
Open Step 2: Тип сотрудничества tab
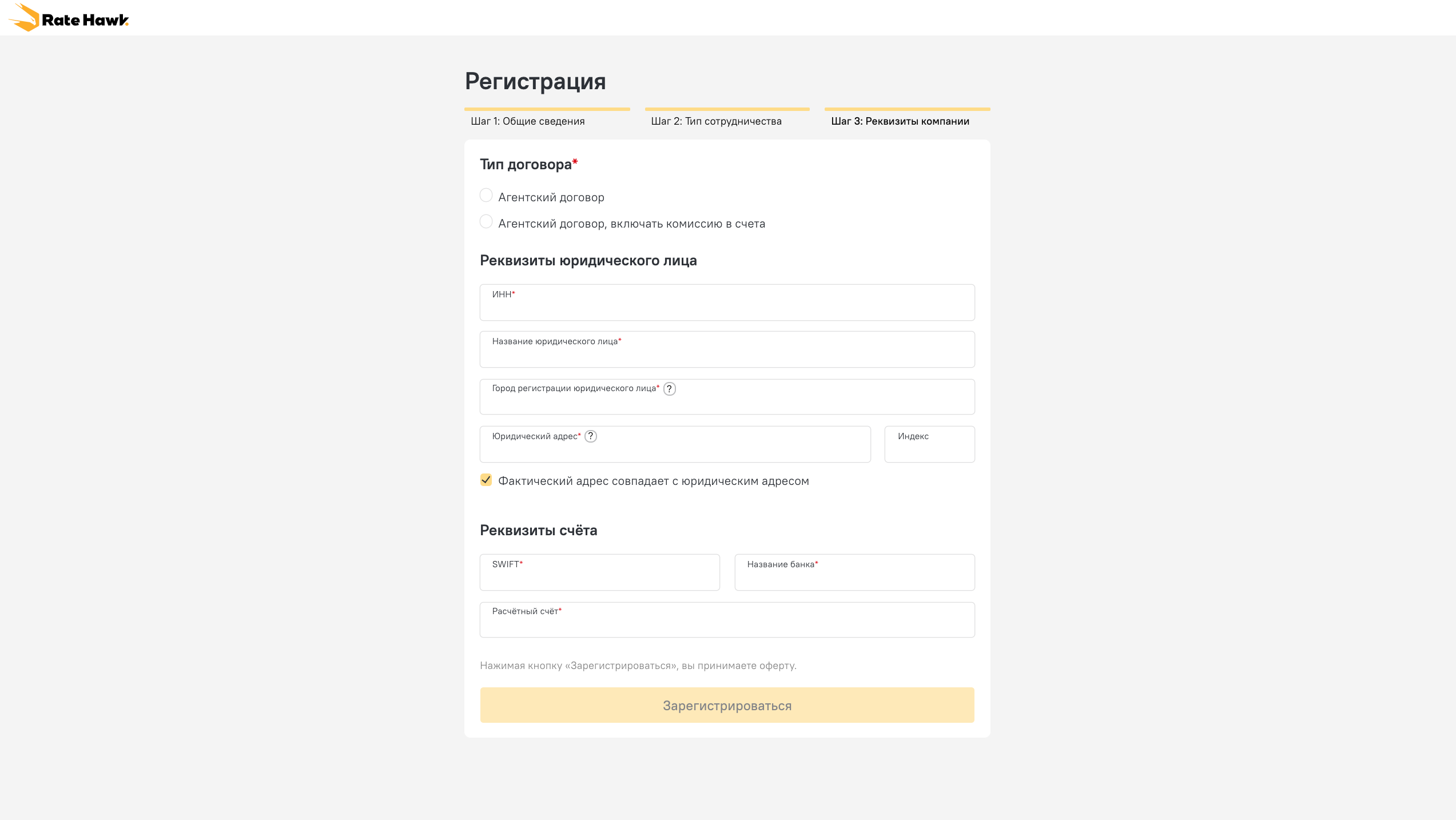click(x=716, y=121)
